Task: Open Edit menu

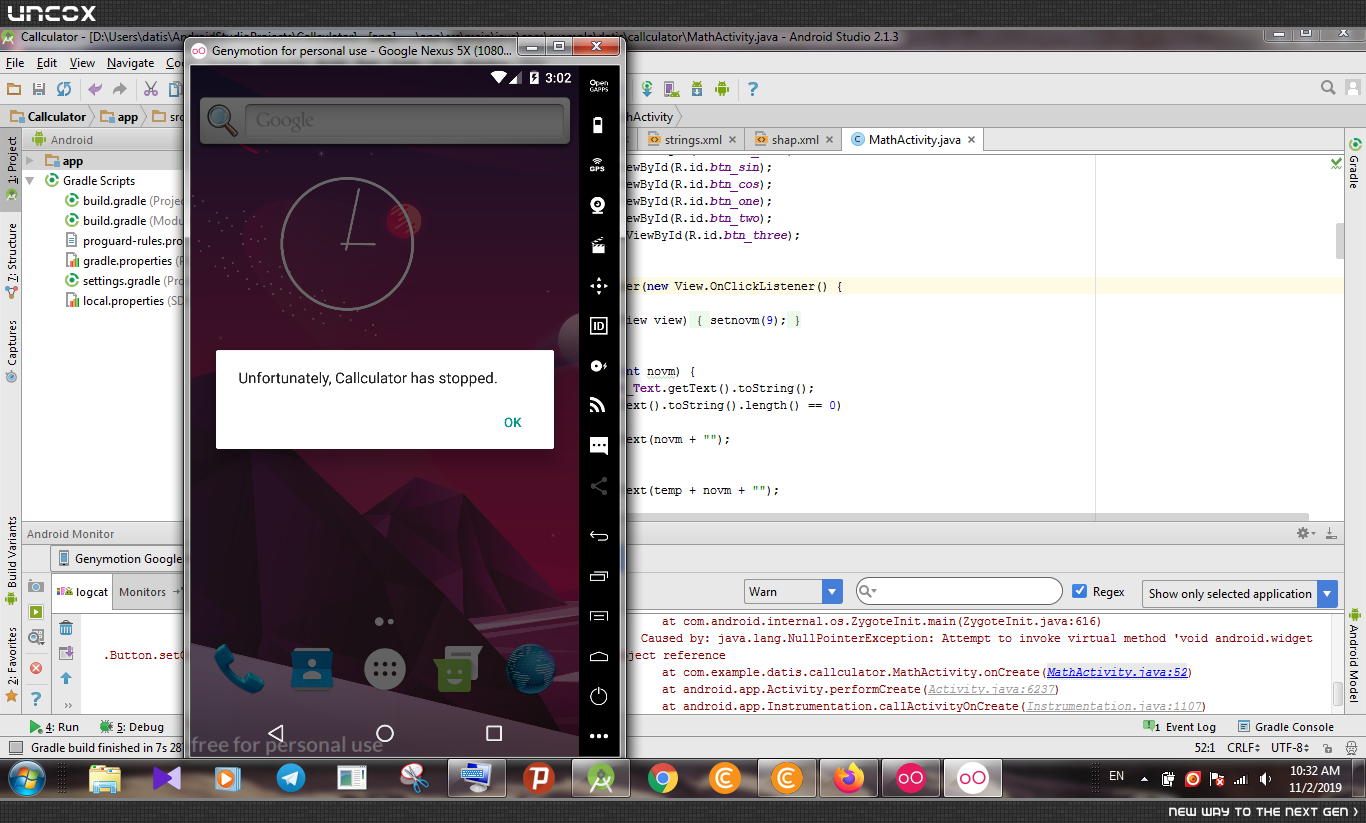Action: point(47,63)
